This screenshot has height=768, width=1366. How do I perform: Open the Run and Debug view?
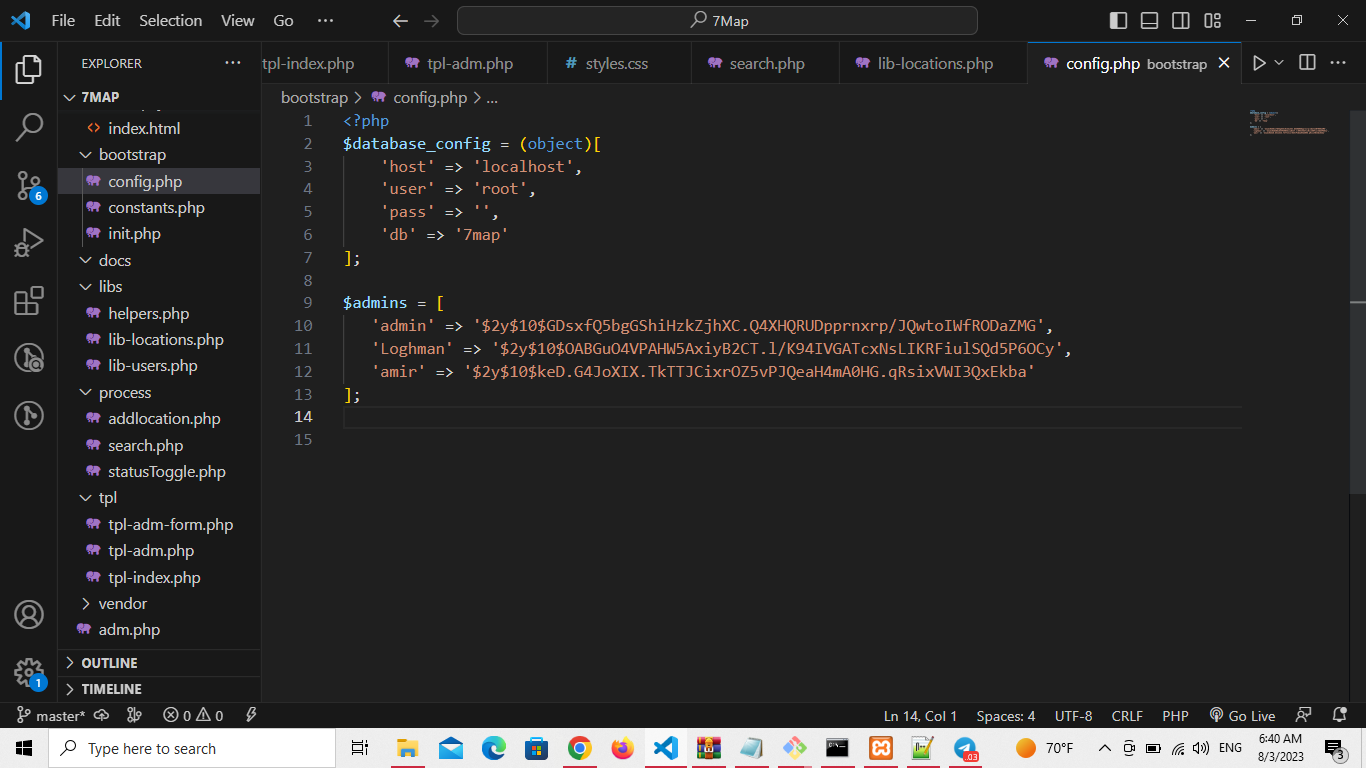29,243
